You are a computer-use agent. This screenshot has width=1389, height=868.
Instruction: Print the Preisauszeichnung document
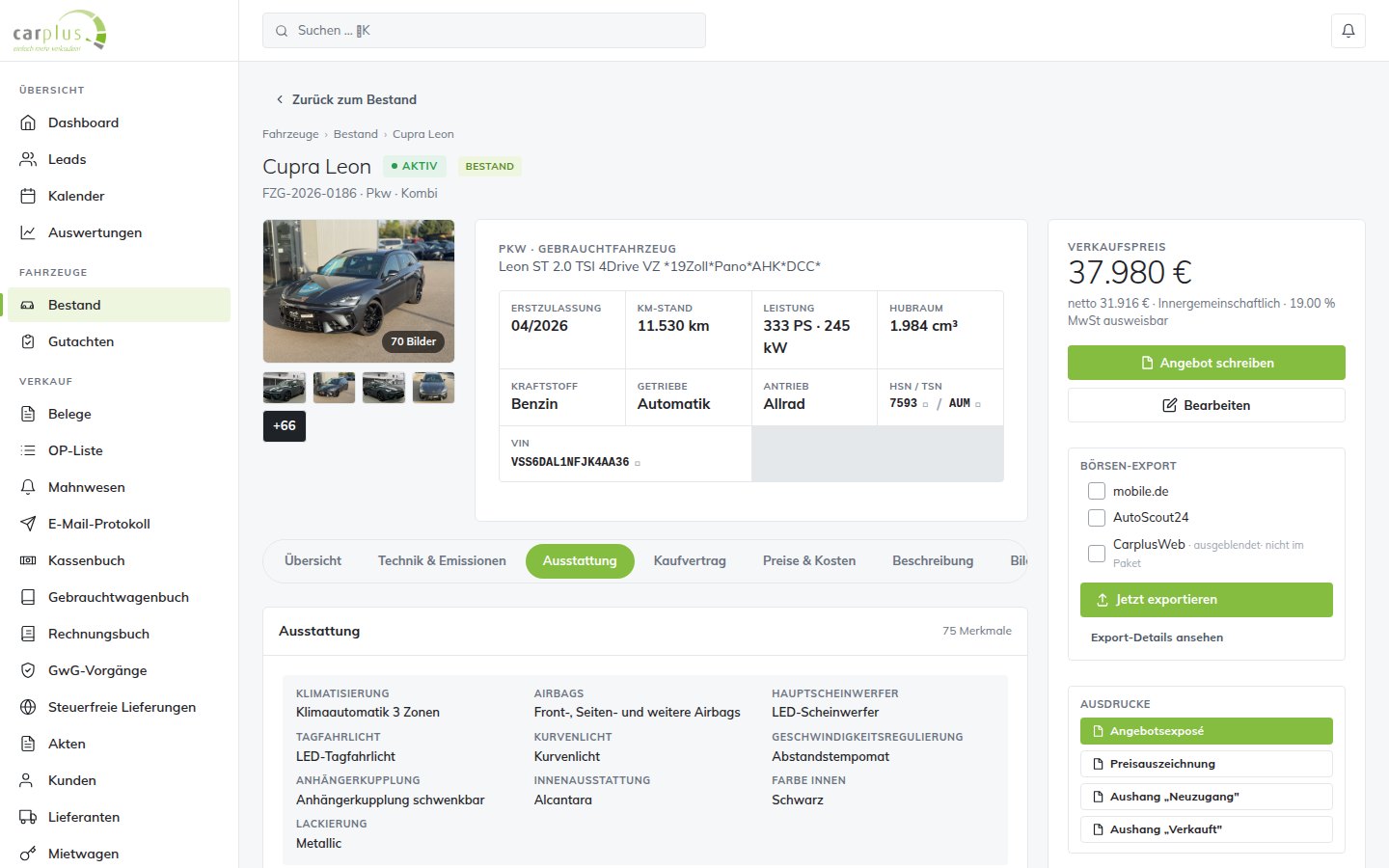click(1207, 764)
